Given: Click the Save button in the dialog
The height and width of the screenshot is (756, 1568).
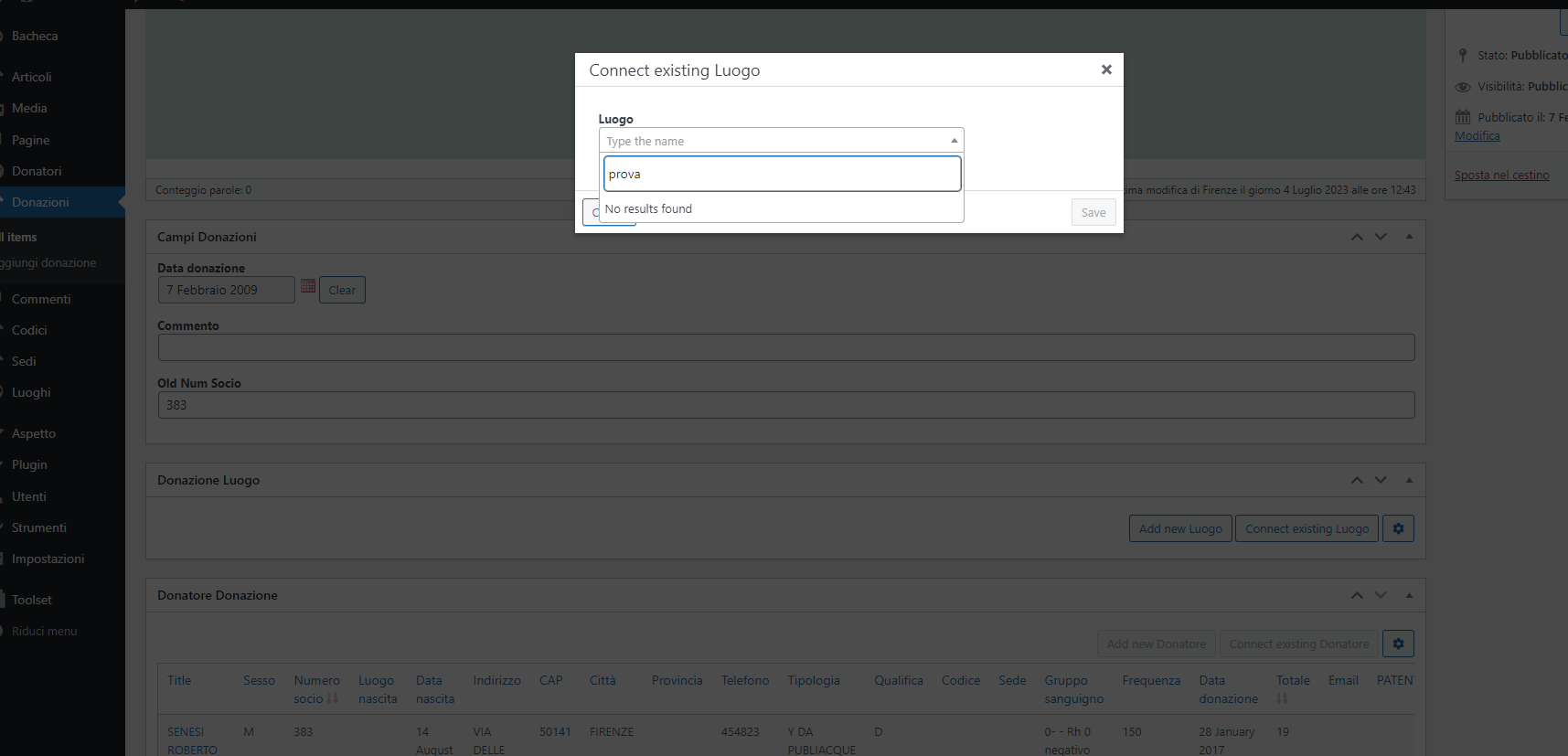Looking at the screenshot, I should 1093,212.
